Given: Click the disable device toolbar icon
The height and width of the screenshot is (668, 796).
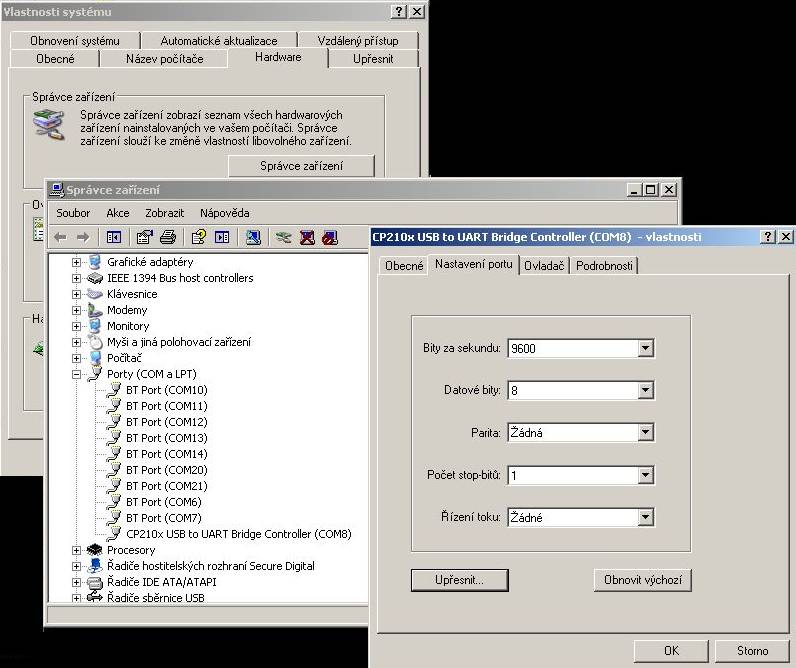Looking at the screenshot, I should click(x=330, y=237).
